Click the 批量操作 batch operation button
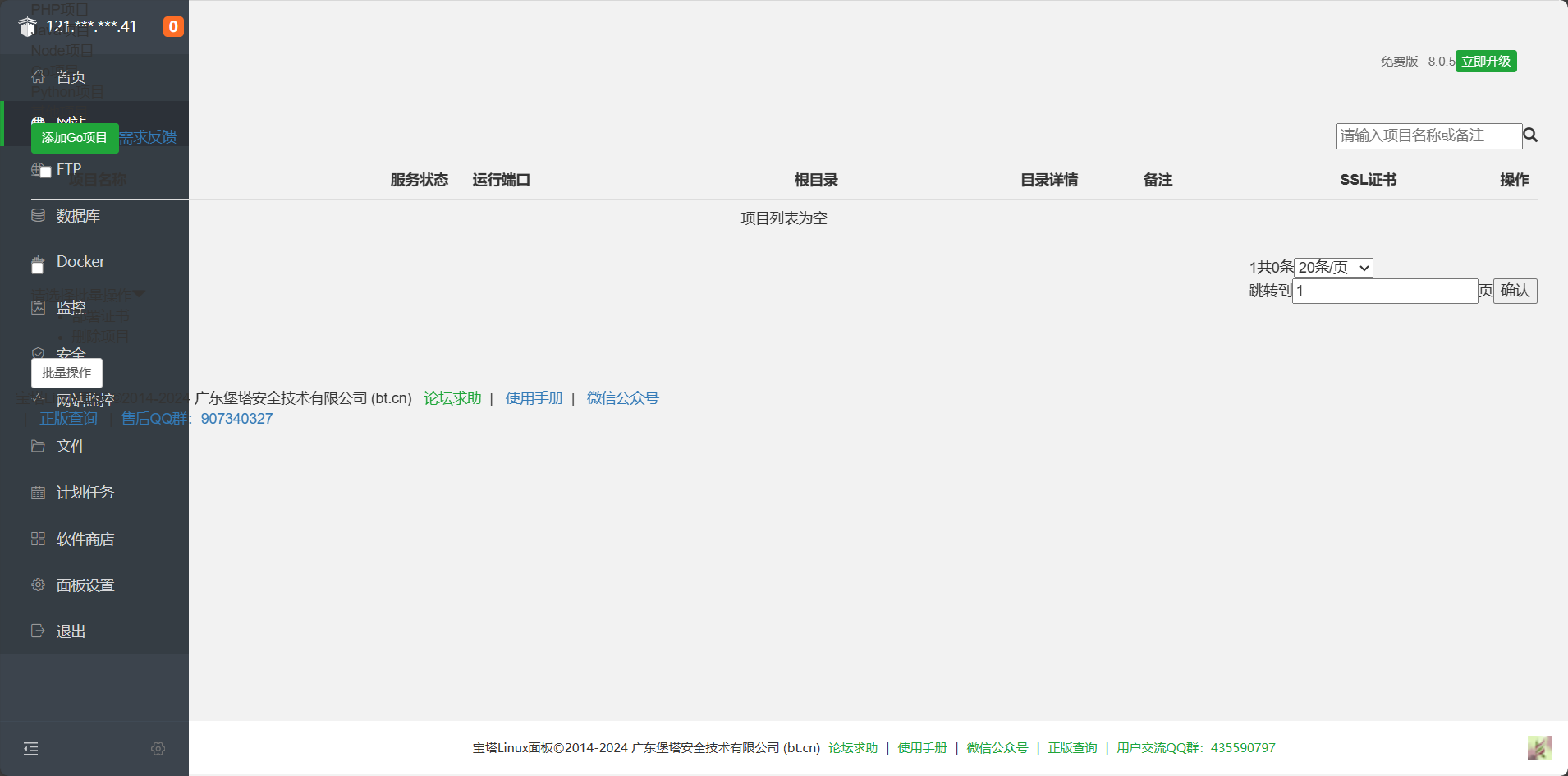1568x776 pixels. [66, 373]
